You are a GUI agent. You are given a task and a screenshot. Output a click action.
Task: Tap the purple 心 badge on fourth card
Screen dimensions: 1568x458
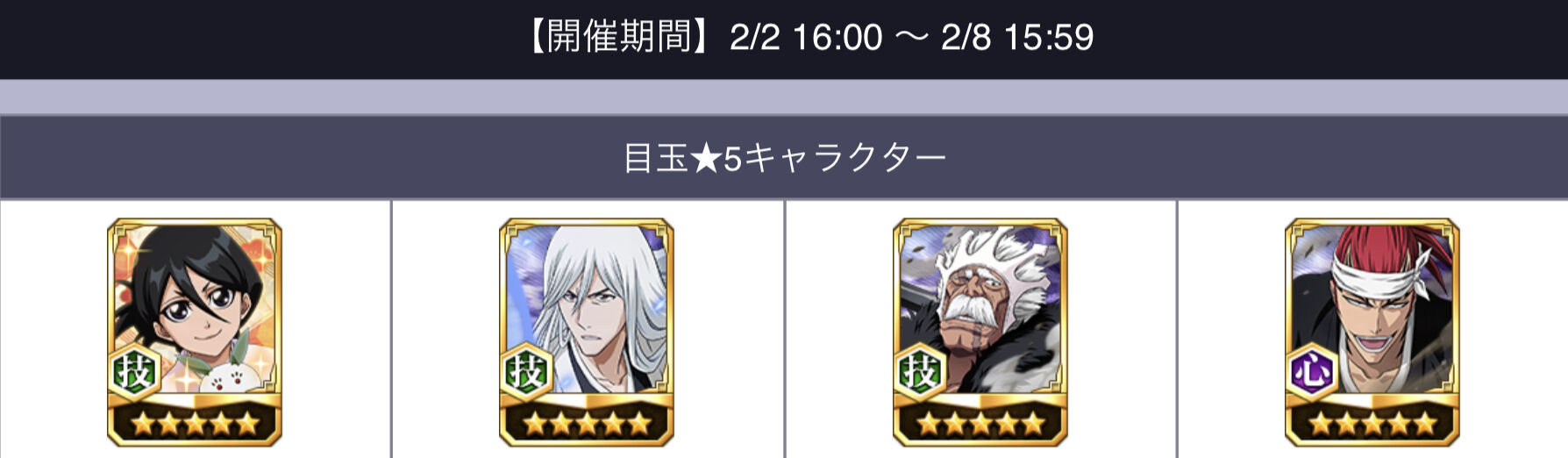pos(1312,373)
